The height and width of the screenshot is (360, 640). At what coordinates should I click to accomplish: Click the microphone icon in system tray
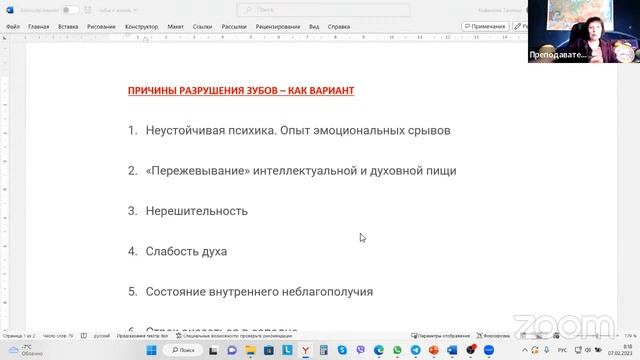coord(547,350)
